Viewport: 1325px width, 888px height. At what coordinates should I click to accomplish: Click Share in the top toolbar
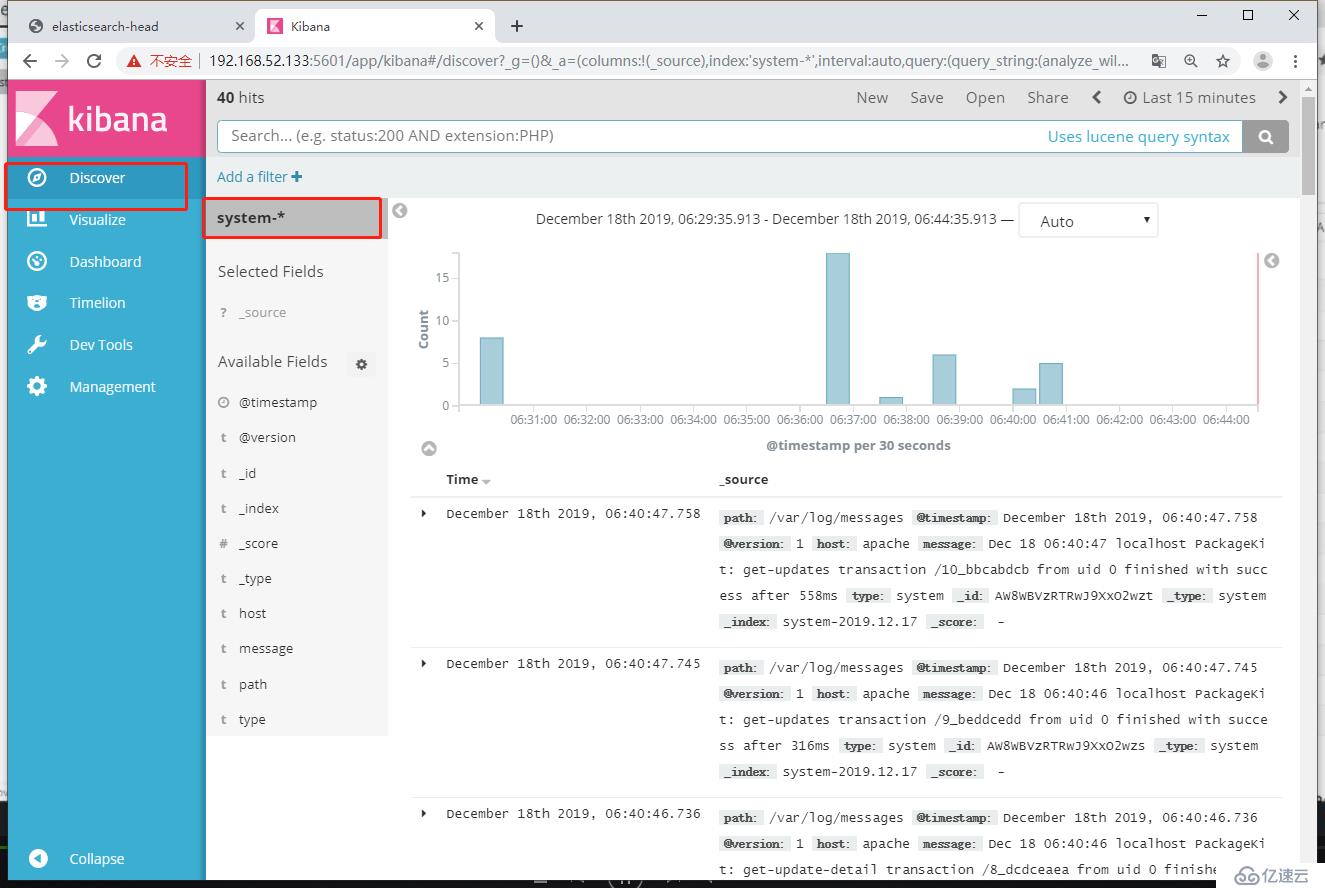[1047, 98]
